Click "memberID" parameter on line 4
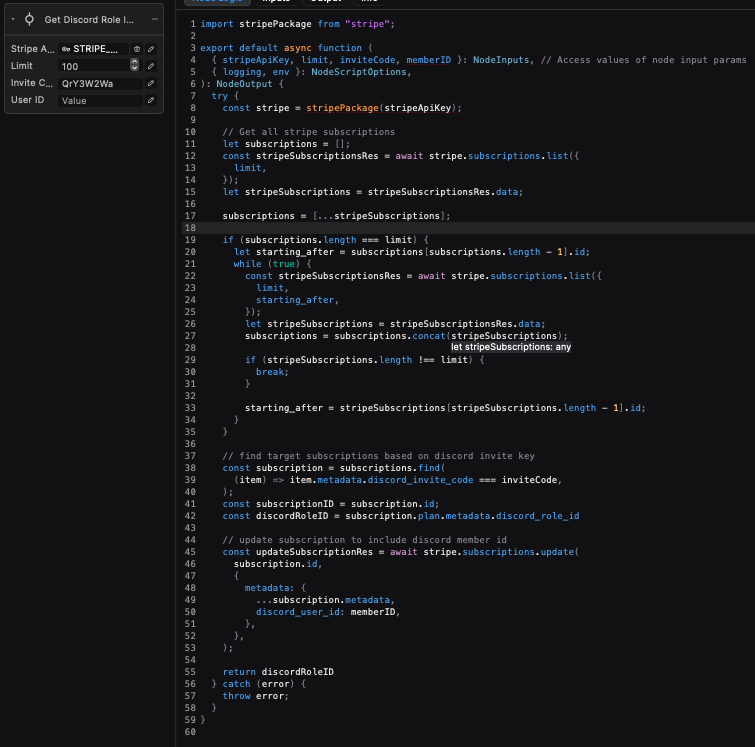Viewport: 755px width, 747px height. pos(429,60)
